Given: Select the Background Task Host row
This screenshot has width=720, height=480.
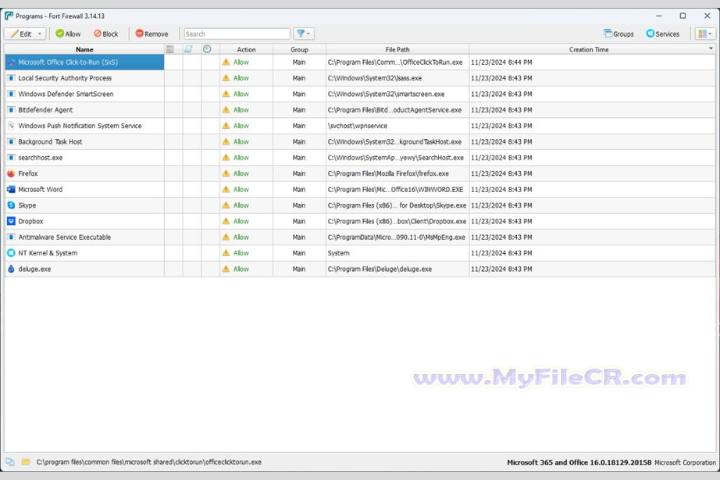Looking at the screenshot, I should click(360, 141).
